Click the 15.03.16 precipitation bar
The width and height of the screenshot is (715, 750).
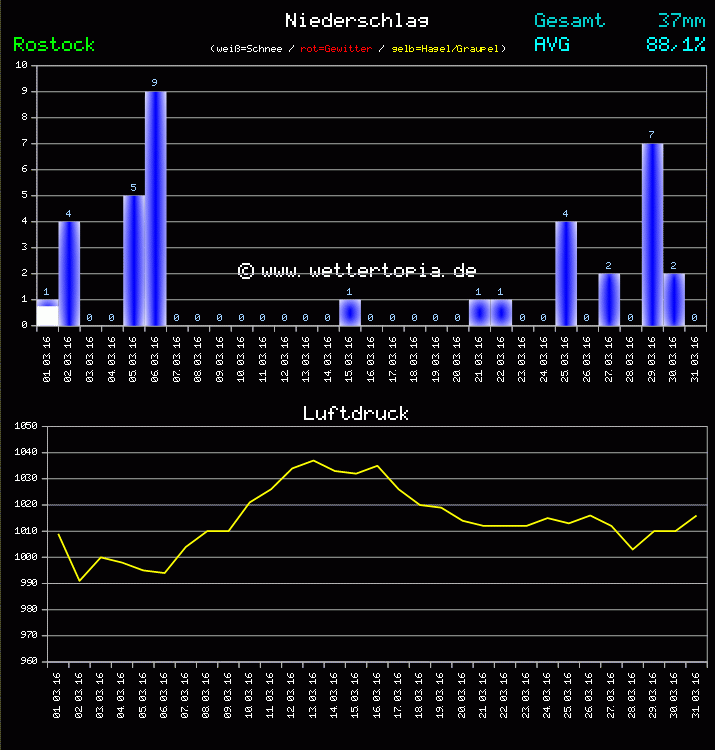point(349,312)
